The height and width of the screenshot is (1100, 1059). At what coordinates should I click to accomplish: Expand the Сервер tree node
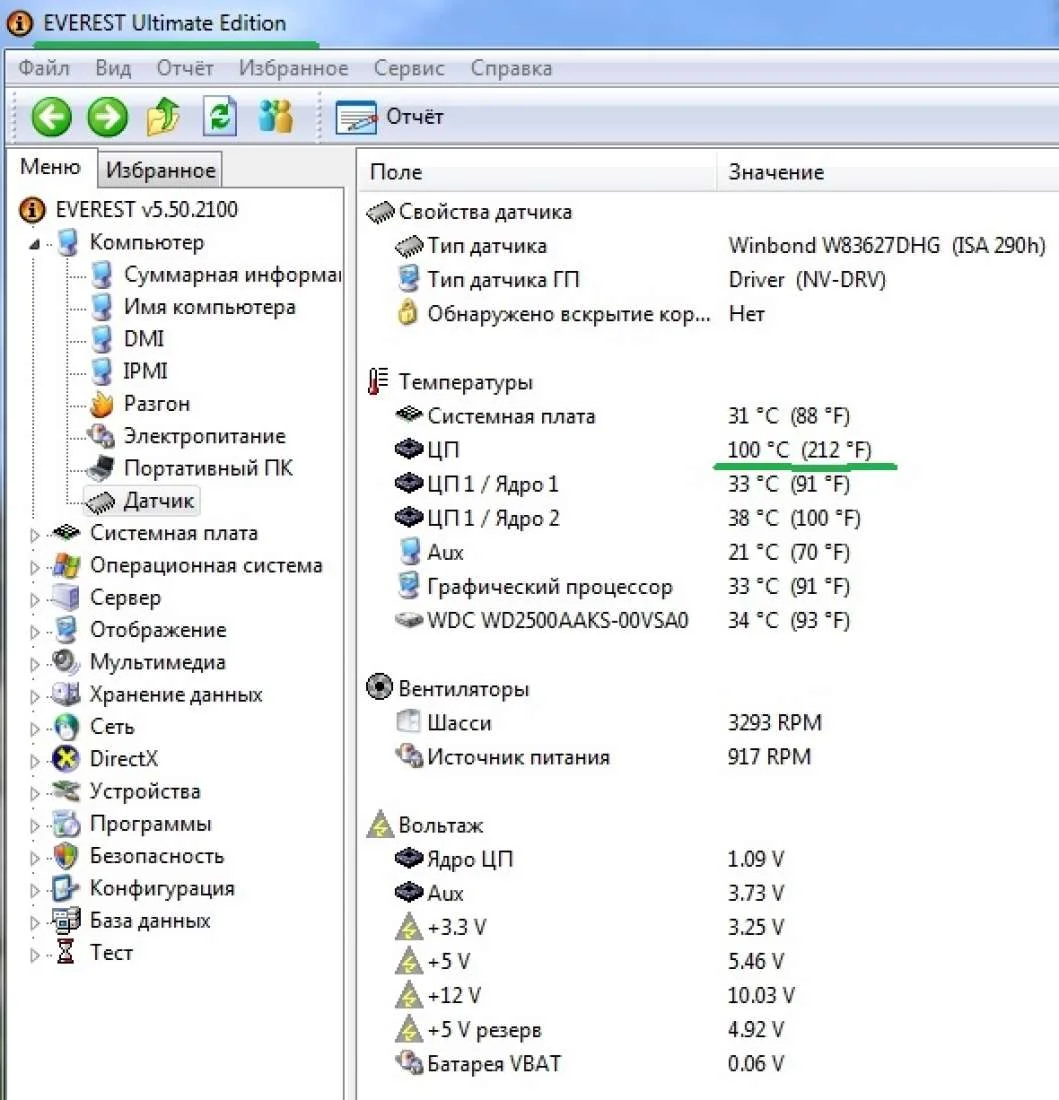34,600
